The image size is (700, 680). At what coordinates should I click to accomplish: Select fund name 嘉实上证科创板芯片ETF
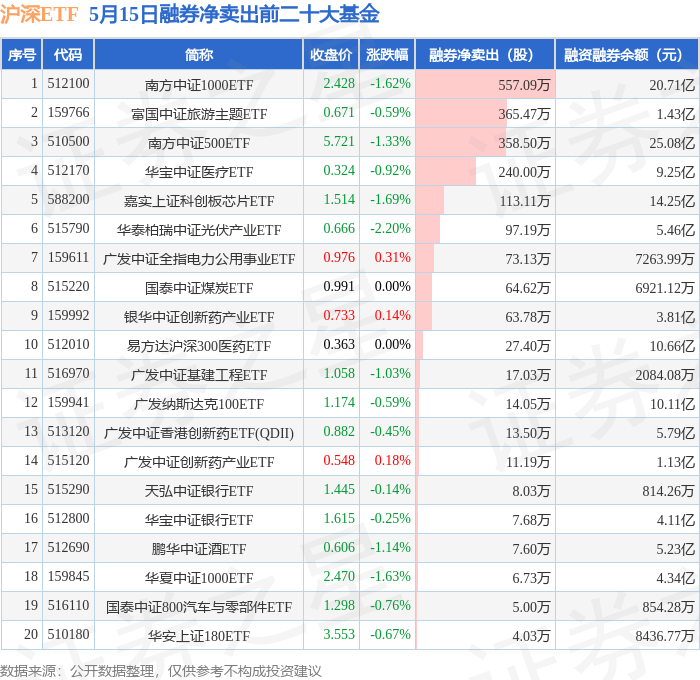click(x=199, y=201)
